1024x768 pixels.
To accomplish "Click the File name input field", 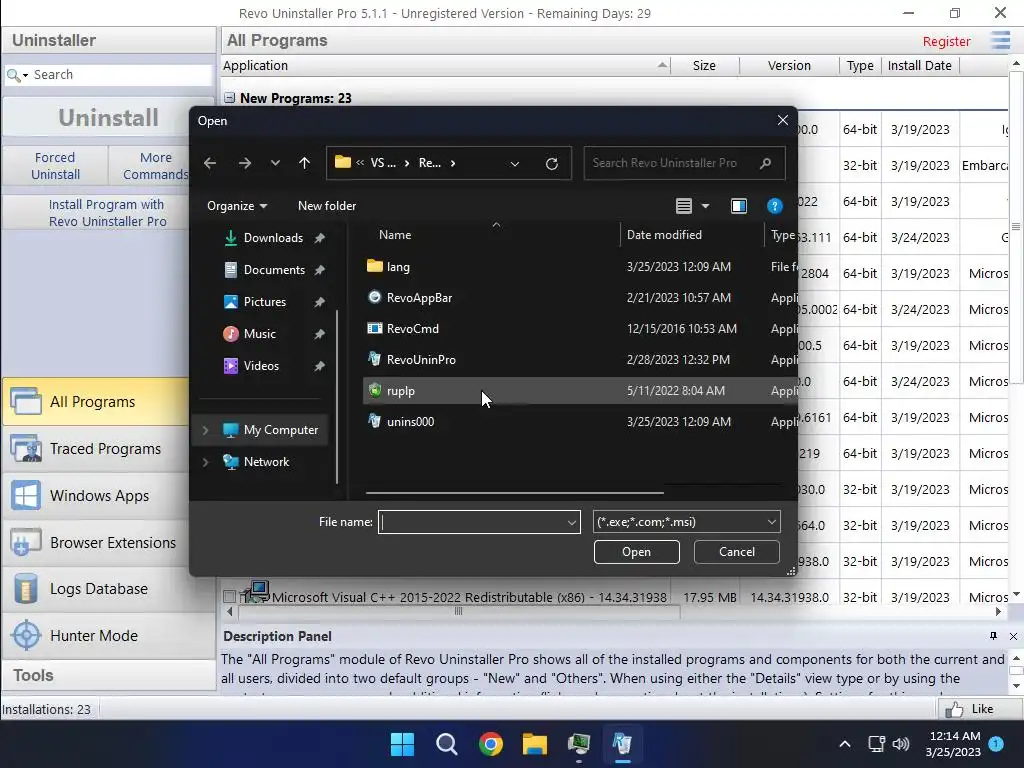I will [x=472, y=522].
